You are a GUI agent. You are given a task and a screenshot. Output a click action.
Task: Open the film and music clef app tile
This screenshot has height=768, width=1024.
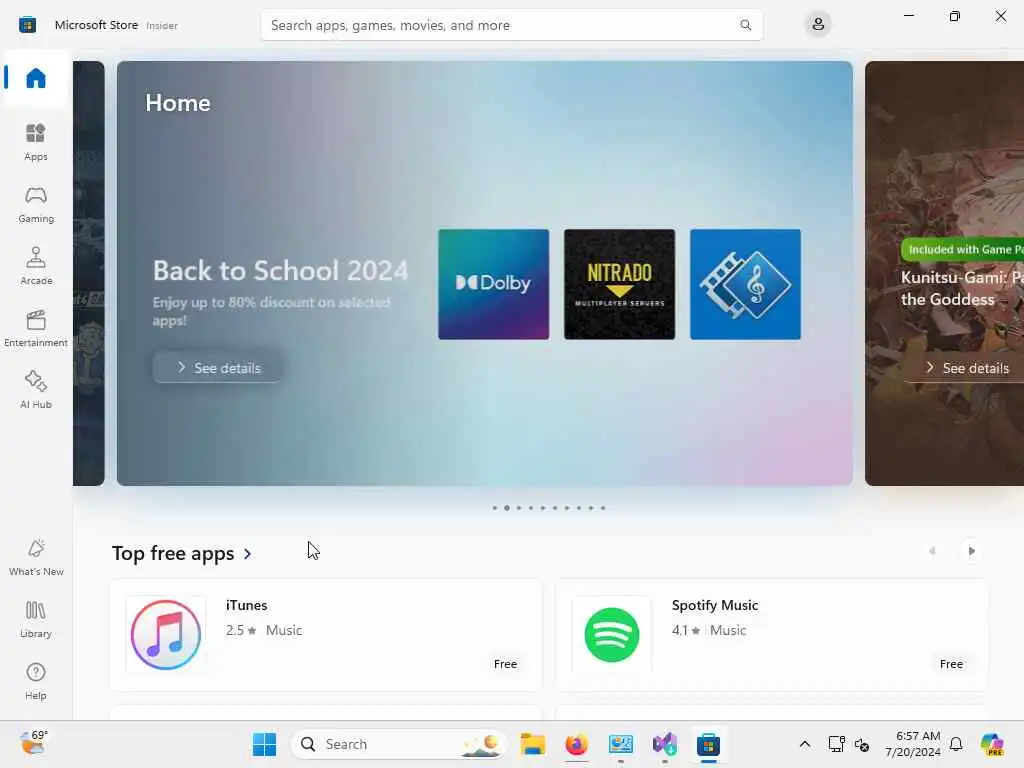tap(745, 284)
